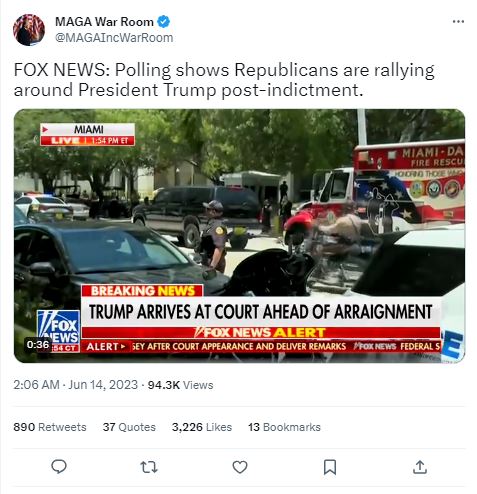Bookmark the tweet with bookmark icon
The image size is (477, 494).
click(330, 467)
